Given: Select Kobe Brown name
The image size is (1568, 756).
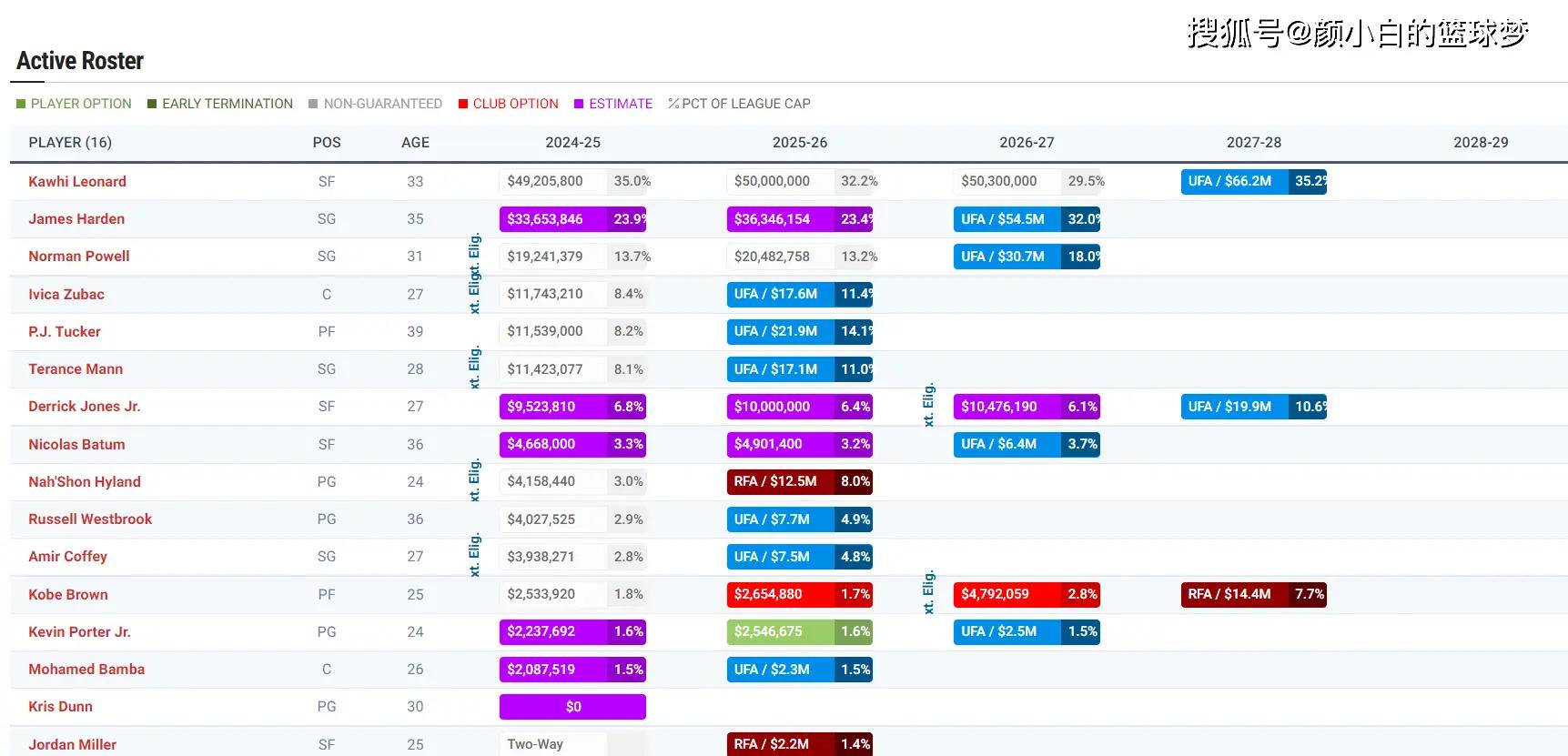Looking at the screenshot, I should point(68,594).
